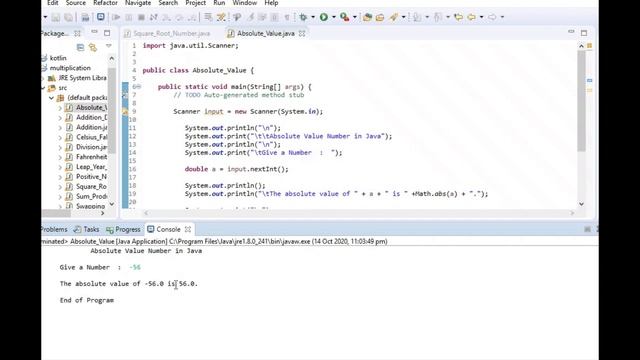This screenshot has height=360, width=640.
Task: Collapse the src folder in the tree
Action: (x=43, y=88)
